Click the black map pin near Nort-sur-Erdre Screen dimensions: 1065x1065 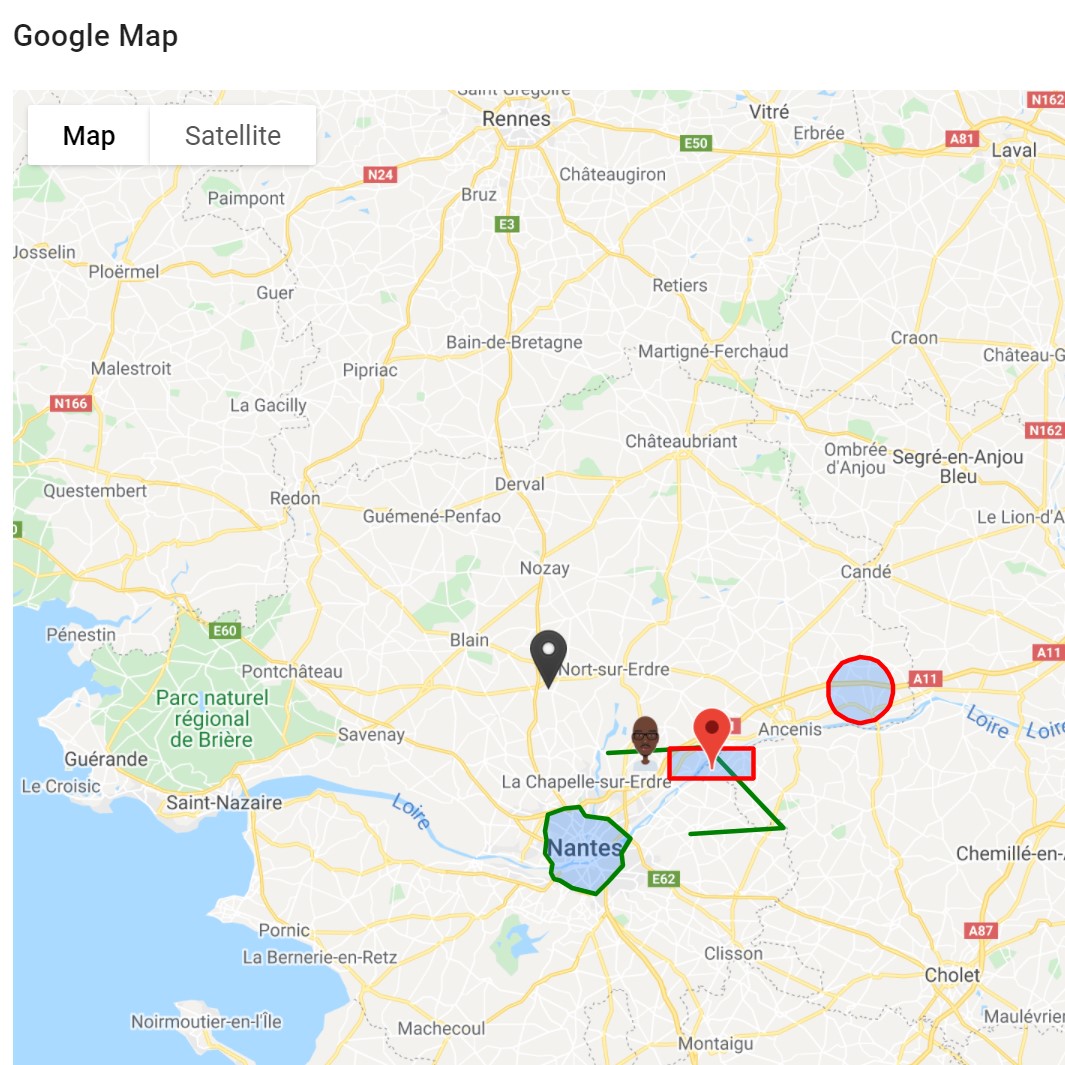click(x=548, y=658)
